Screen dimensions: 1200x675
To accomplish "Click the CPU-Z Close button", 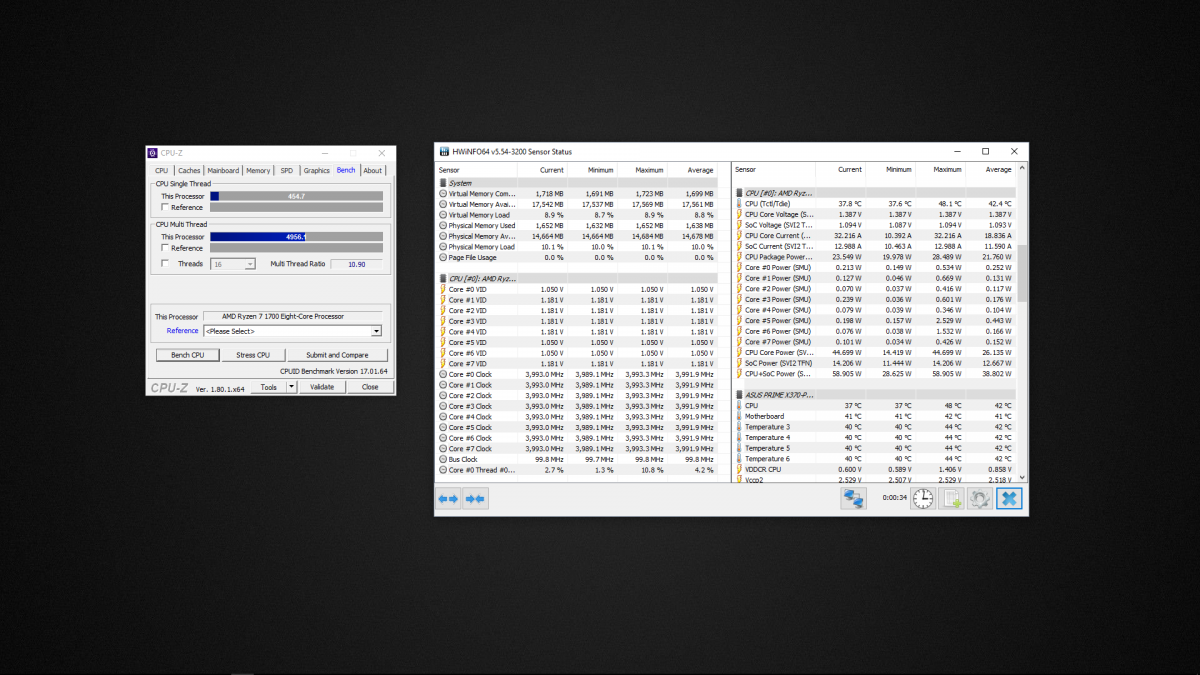I will (x=370, y=387).
